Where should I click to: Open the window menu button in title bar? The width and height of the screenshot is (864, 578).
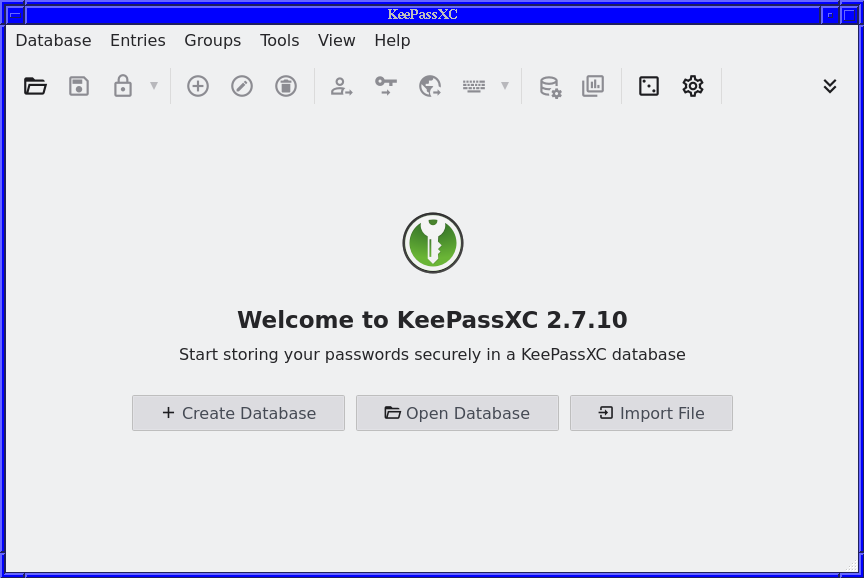(15, 15)
